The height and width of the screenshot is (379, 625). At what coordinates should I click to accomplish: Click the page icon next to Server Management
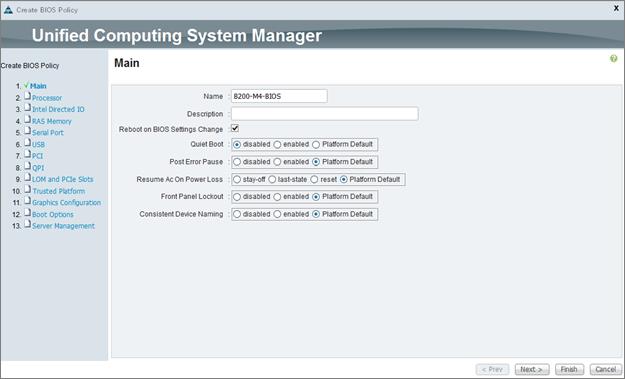27,224
